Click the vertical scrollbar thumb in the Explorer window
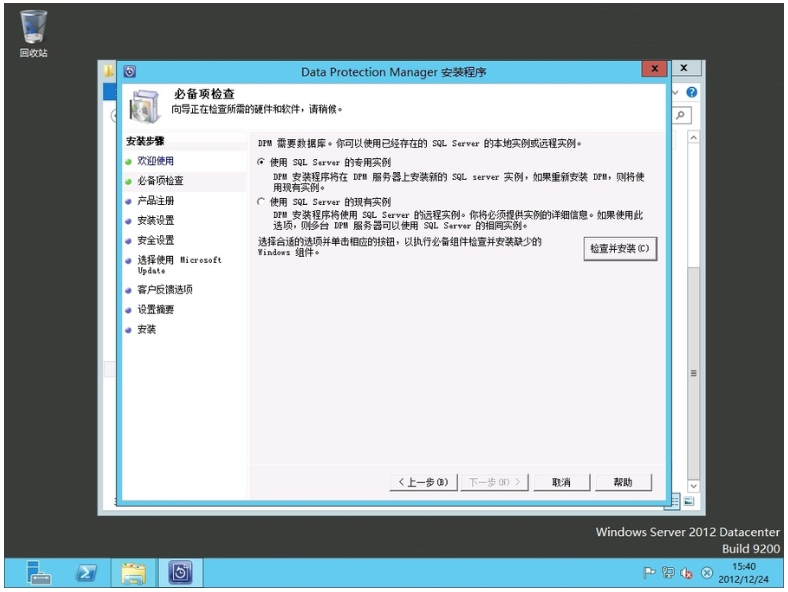The height and width of the screenshot is (592, 788). [694, 373]
